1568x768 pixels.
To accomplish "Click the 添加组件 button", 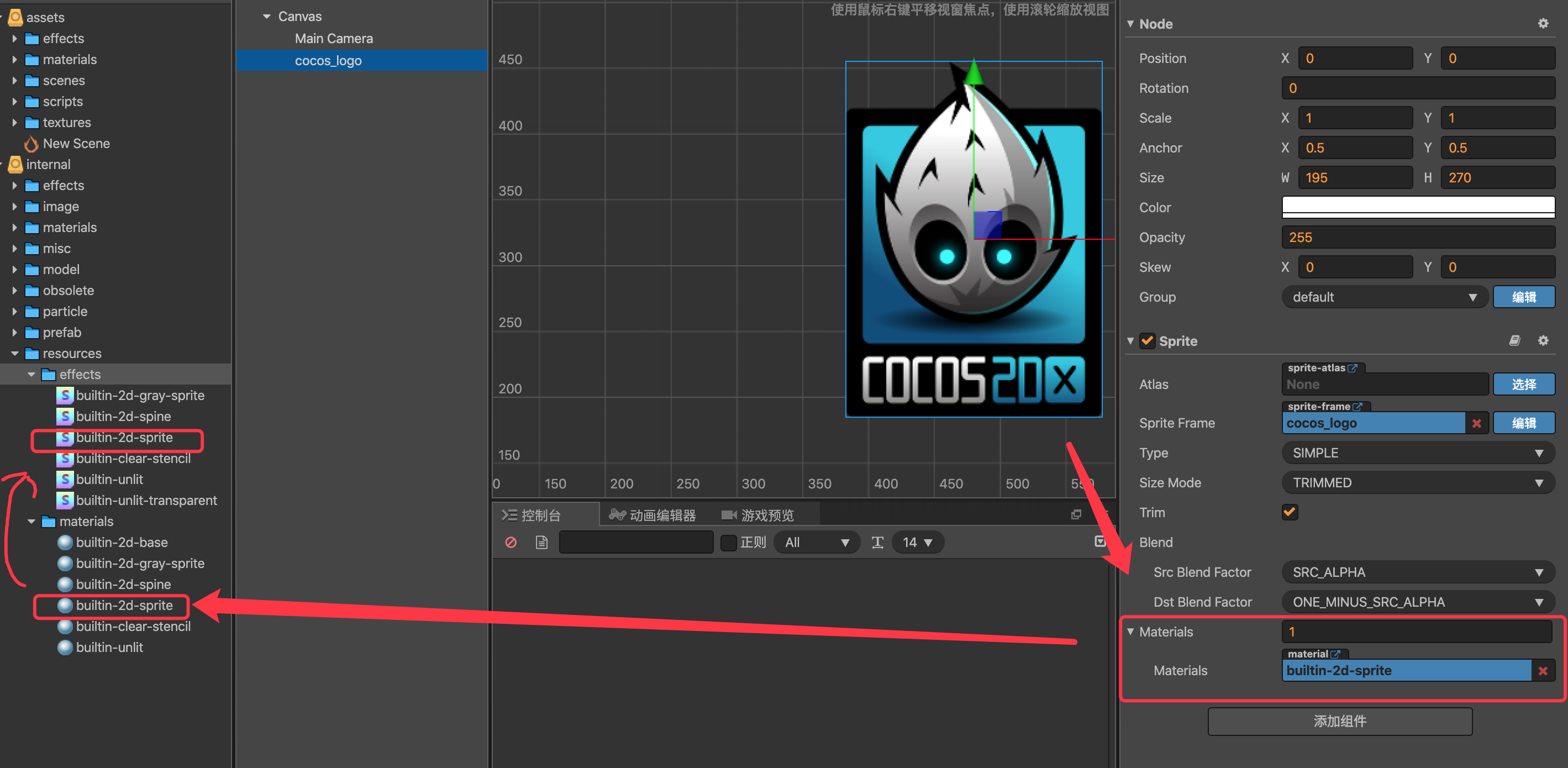I will 1339,721.
